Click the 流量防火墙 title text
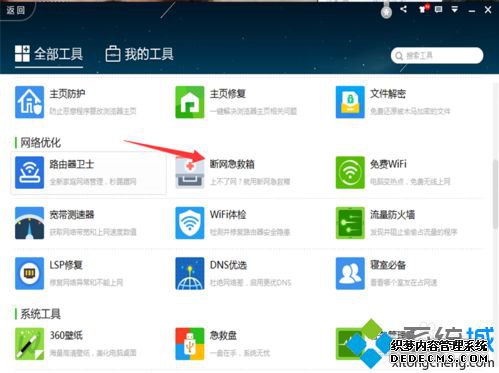Viewport: 499px width, 373px height. click(x=393, y=215)
